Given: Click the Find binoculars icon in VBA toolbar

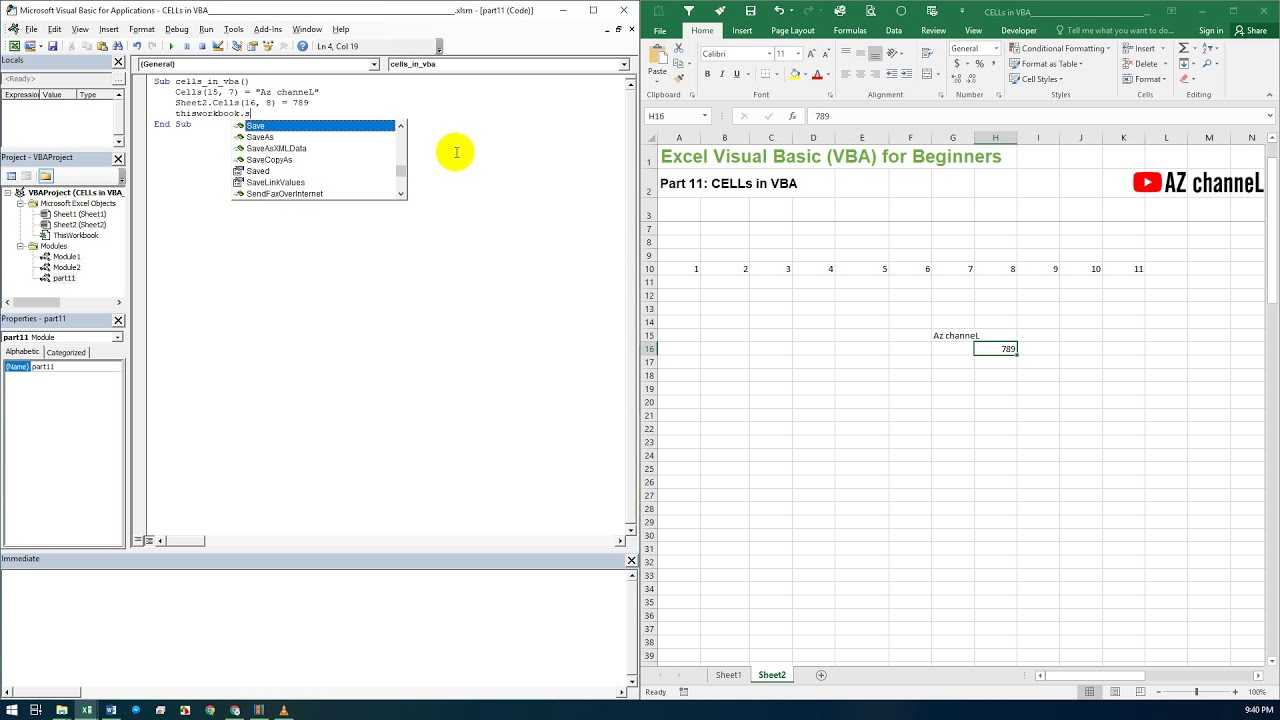Looking at the screenshot, I should click(117, 46).
